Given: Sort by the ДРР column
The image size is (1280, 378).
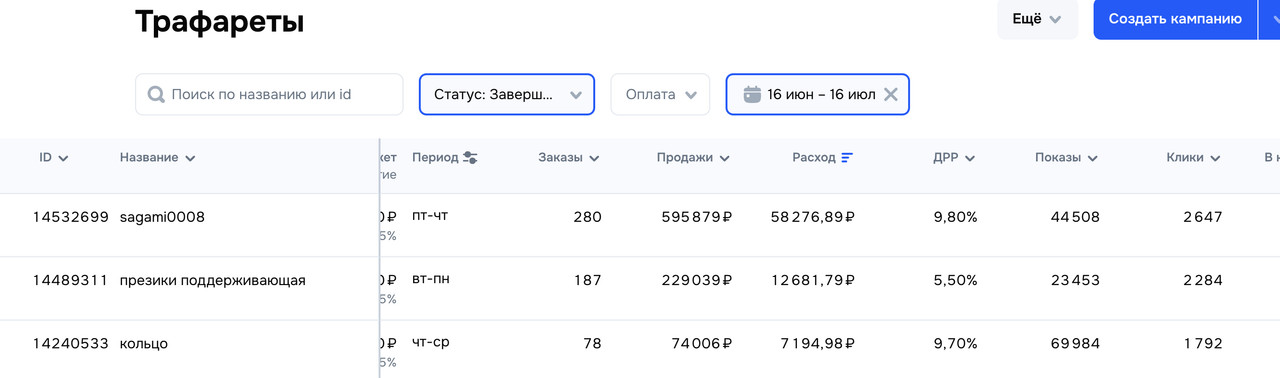Looking at the screenshot, I should [954, 158].
